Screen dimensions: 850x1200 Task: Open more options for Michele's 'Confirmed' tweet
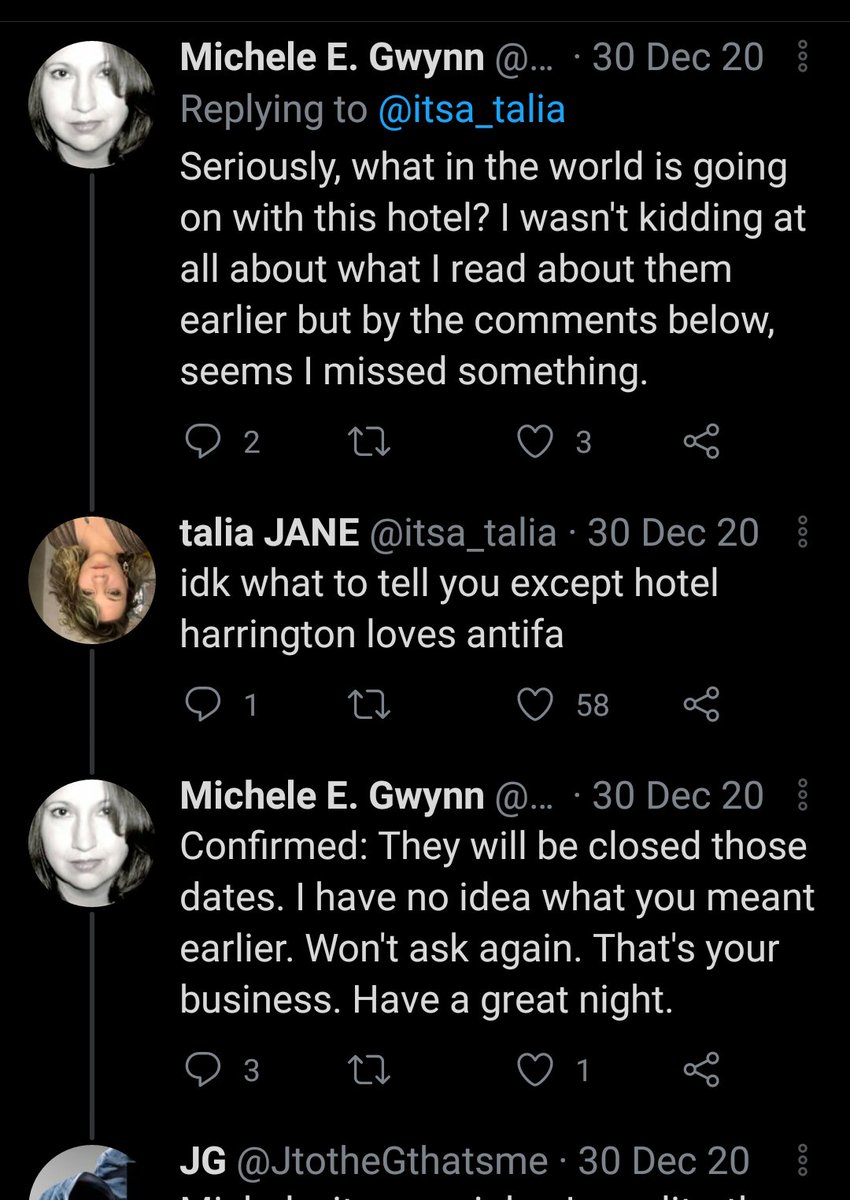(800, 797)
